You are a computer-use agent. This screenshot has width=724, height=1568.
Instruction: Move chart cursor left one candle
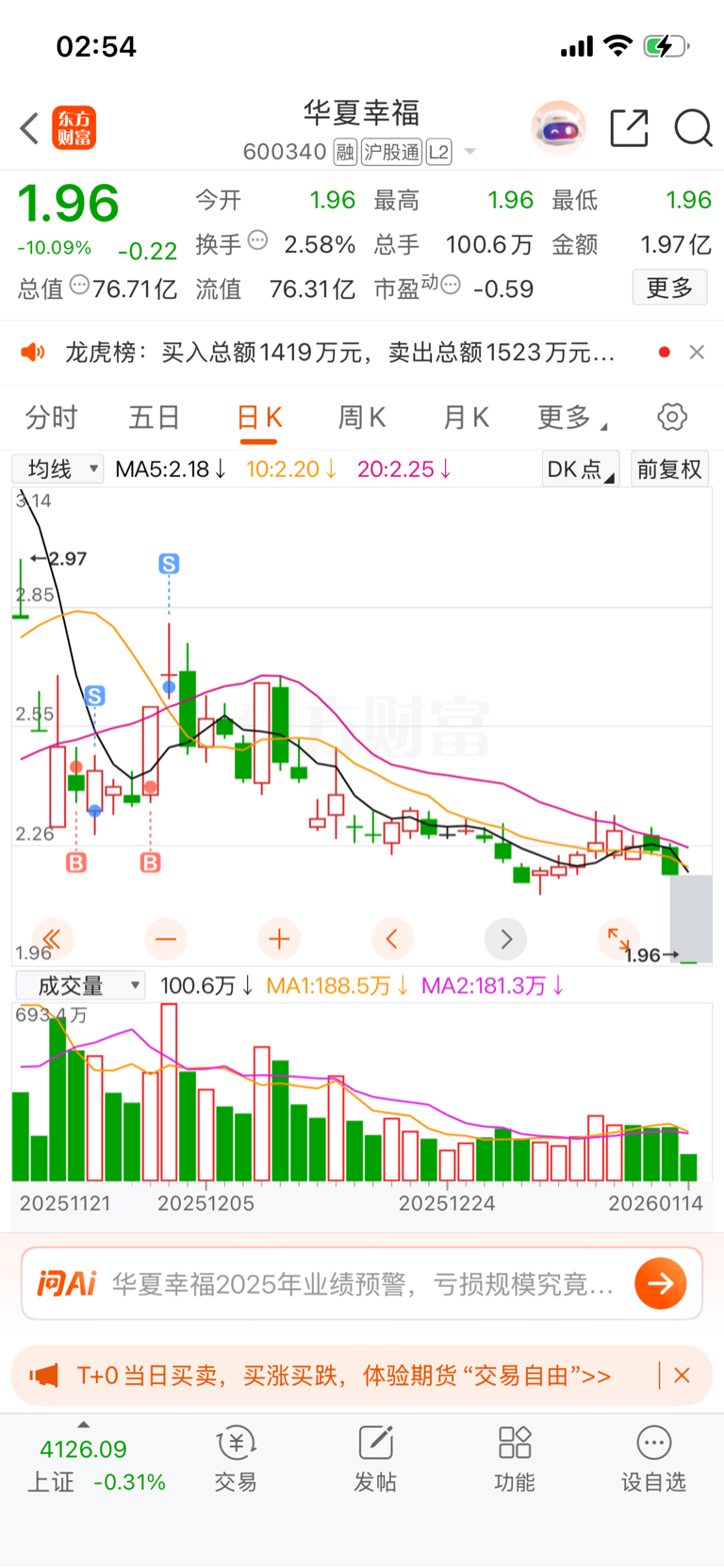pyautogui.click(x=392, y=938)
